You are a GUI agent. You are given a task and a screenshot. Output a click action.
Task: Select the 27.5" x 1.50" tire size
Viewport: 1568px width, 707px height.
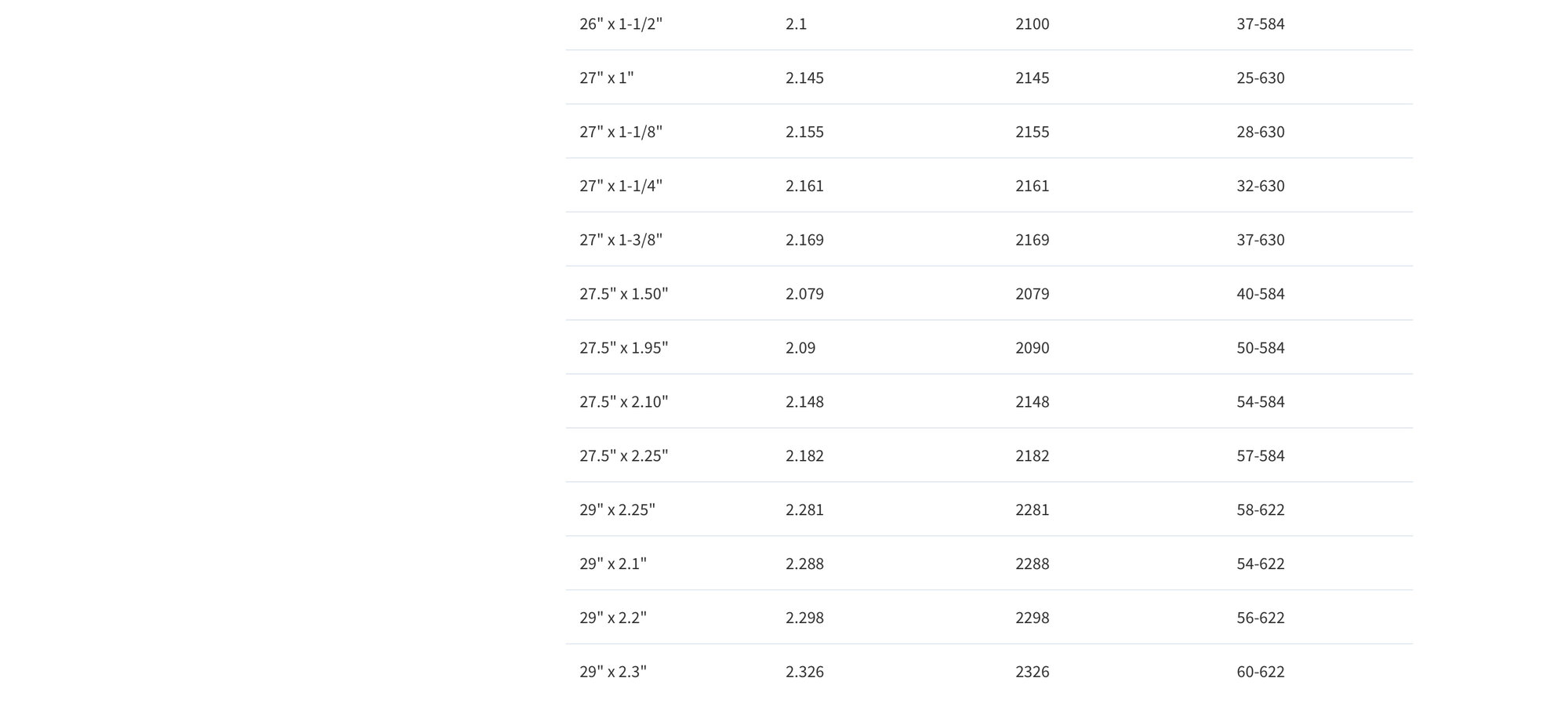coord(623,294)
